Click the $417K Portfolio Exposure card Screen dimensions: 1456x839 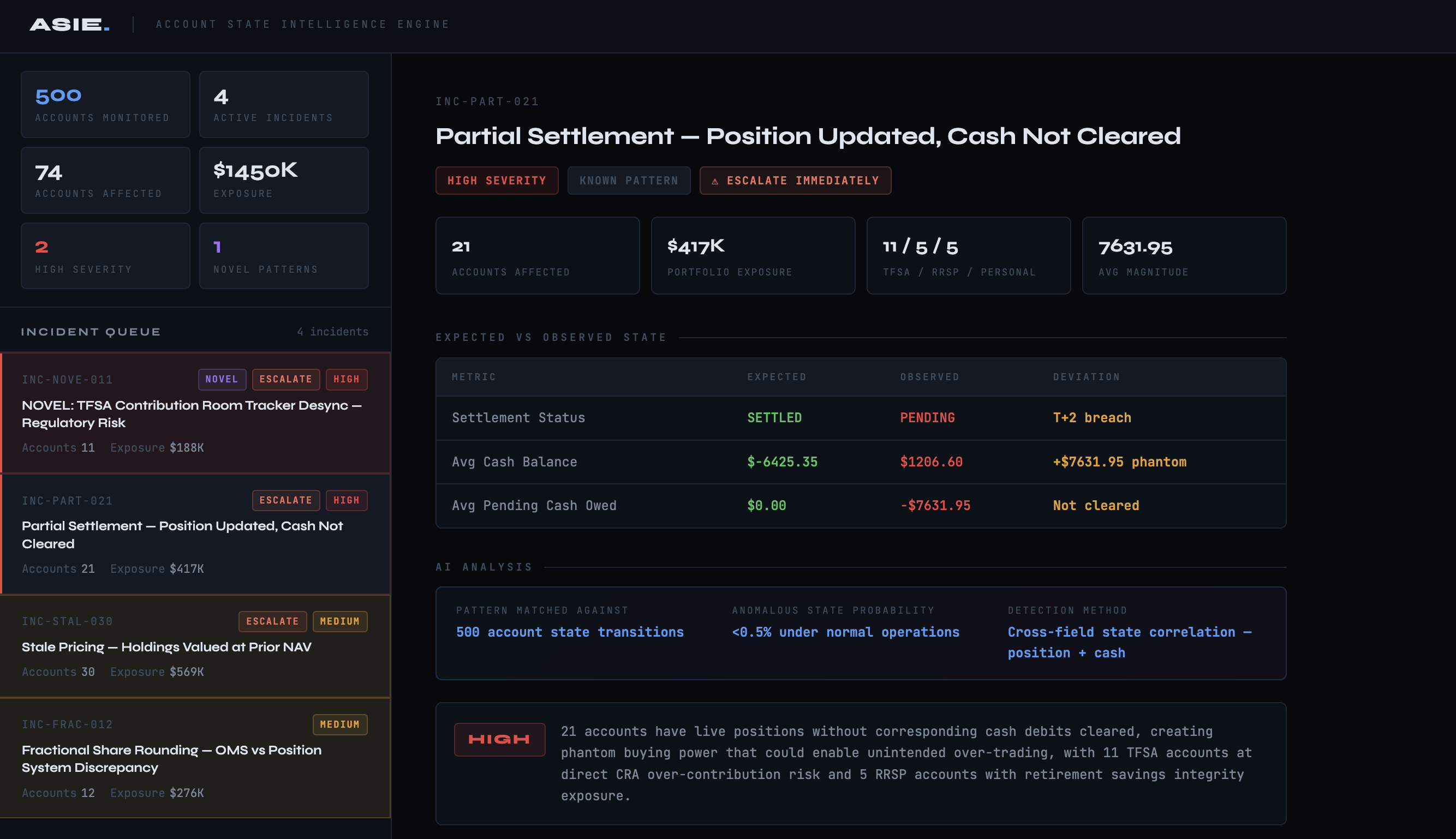tap(752, 256)
